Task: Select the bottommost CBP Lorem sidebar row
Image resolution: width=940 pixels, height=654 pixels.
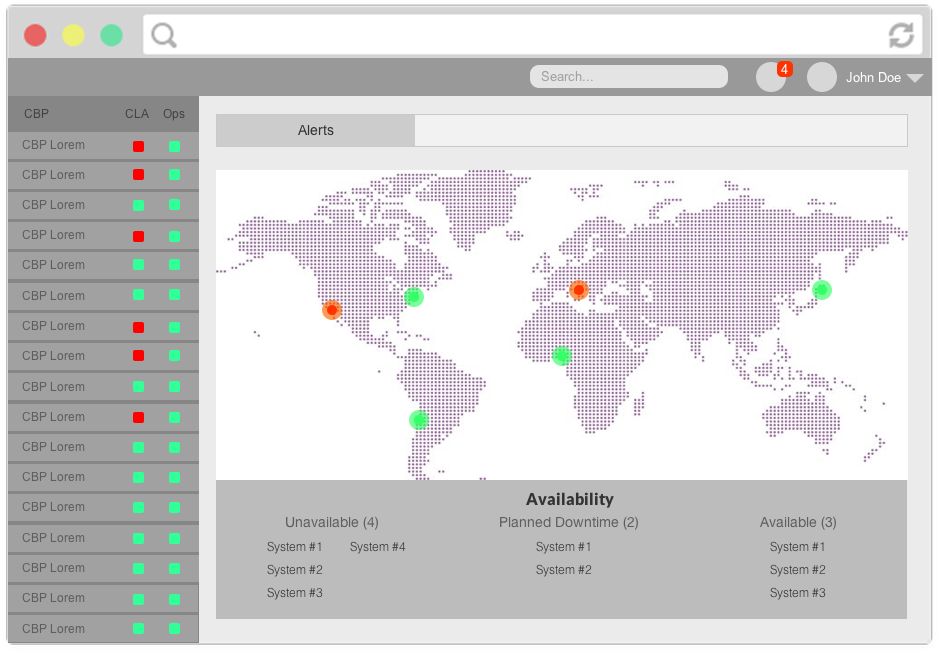Action: pyautogui.click(x=103, y=628)
